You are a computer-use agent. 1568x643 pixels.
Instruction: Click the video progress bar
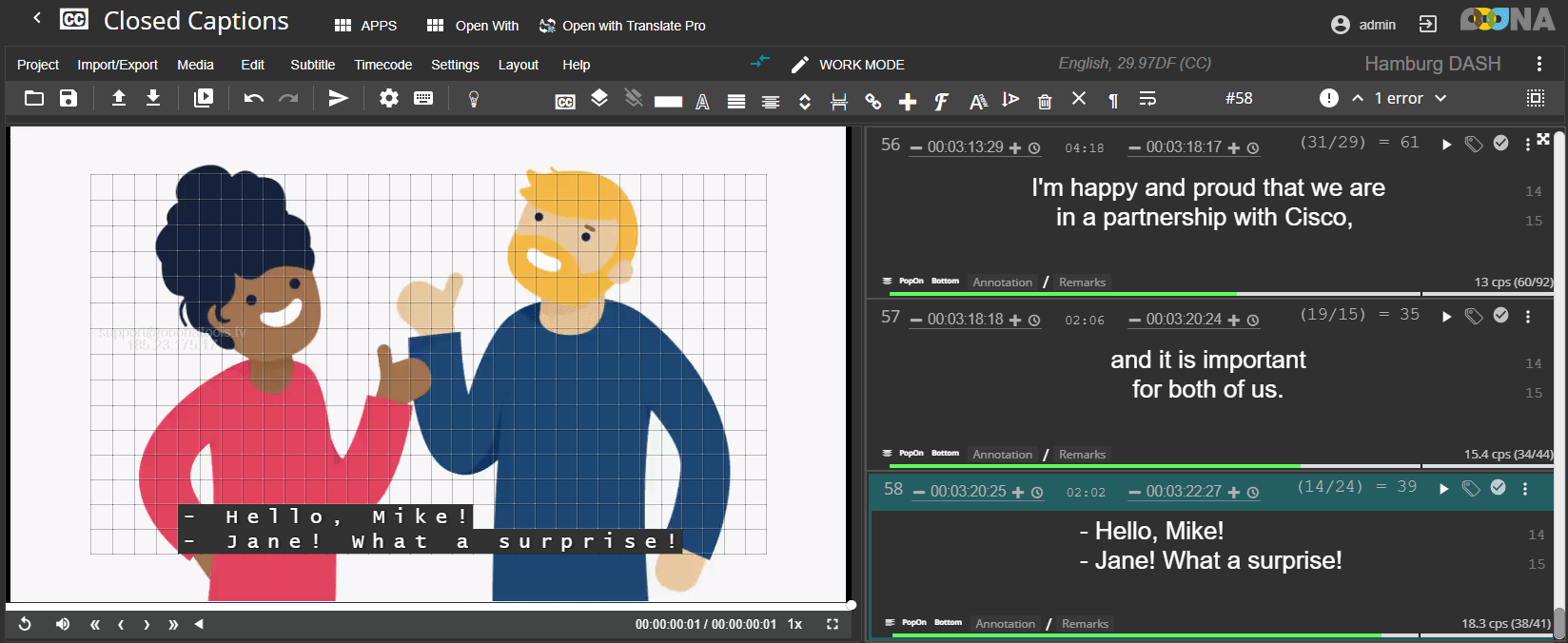428,605
